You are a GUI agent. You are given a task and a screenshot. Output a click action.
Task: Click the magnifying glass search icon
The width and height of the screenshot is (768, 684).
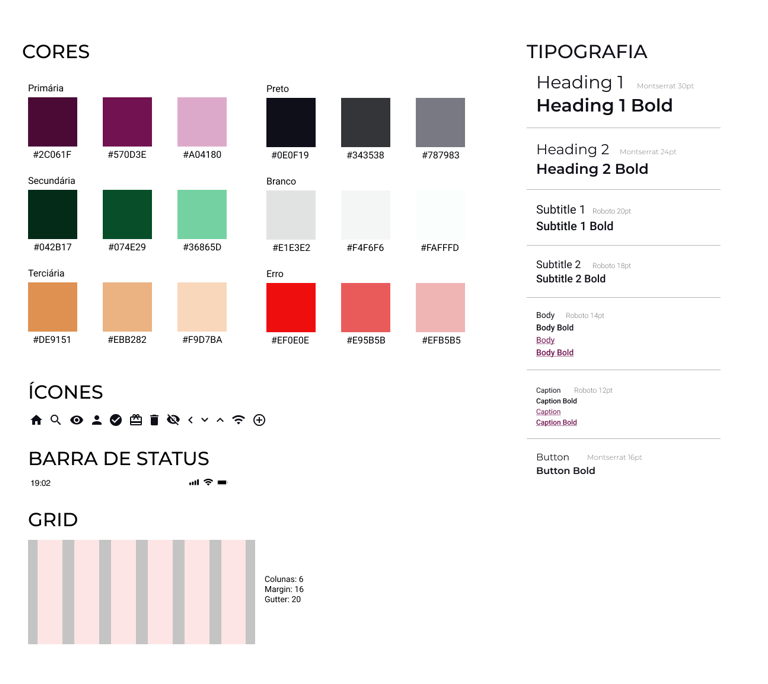56,420
